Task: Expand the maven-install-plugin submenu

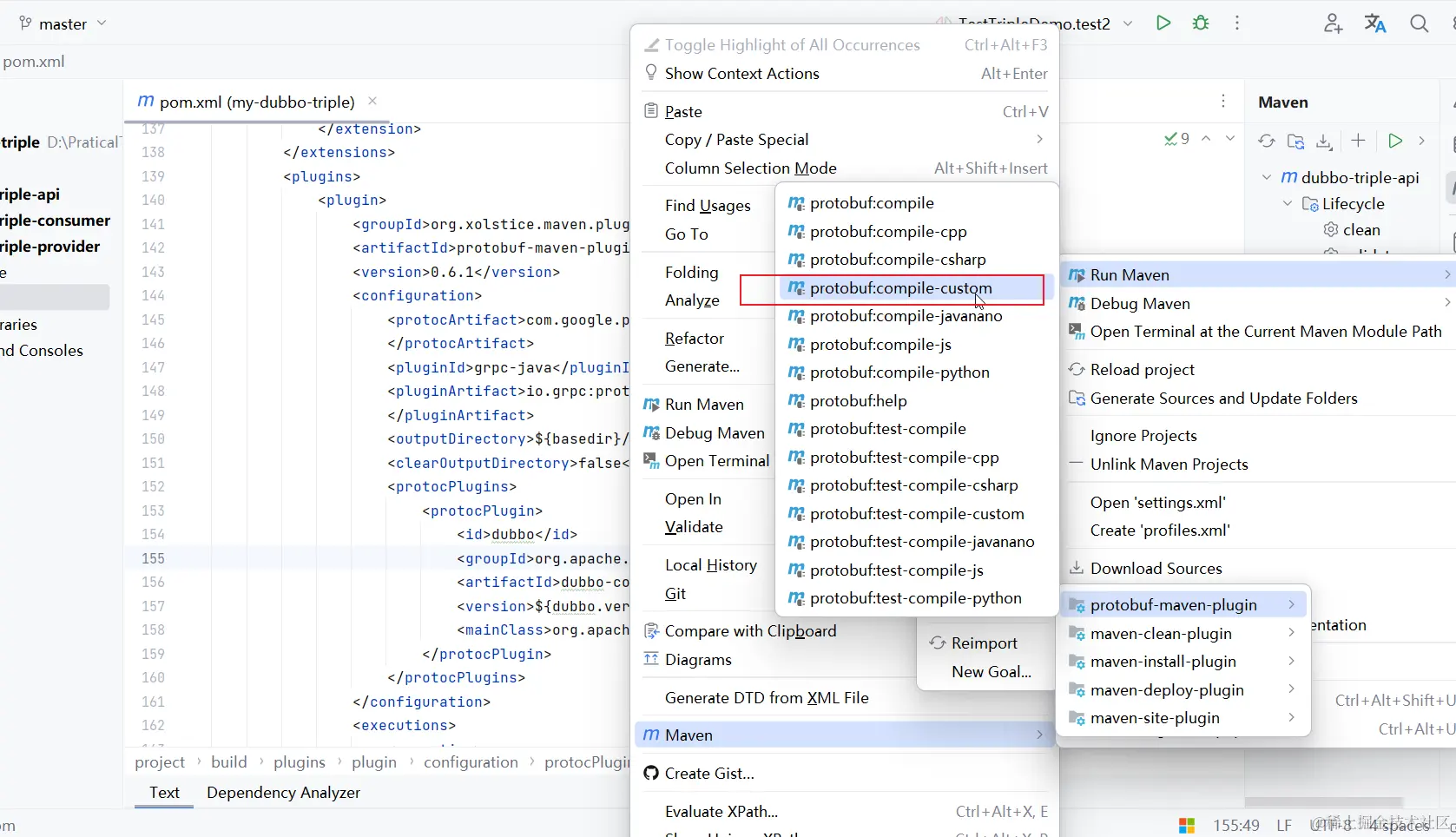Action: click(1185, 662)
